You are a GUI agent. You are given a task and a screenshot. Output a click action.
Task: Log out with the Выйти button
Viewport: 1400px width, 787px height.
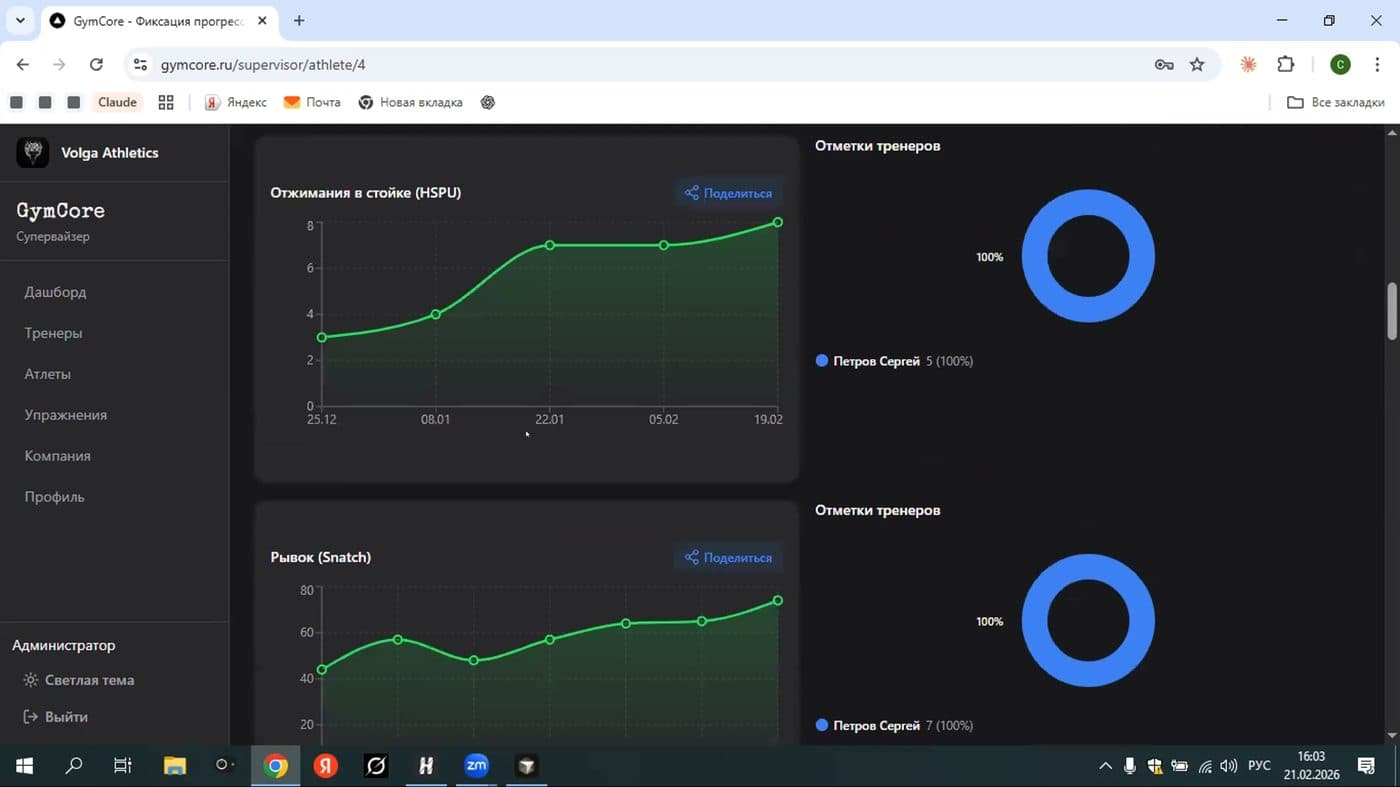(56, 717)
